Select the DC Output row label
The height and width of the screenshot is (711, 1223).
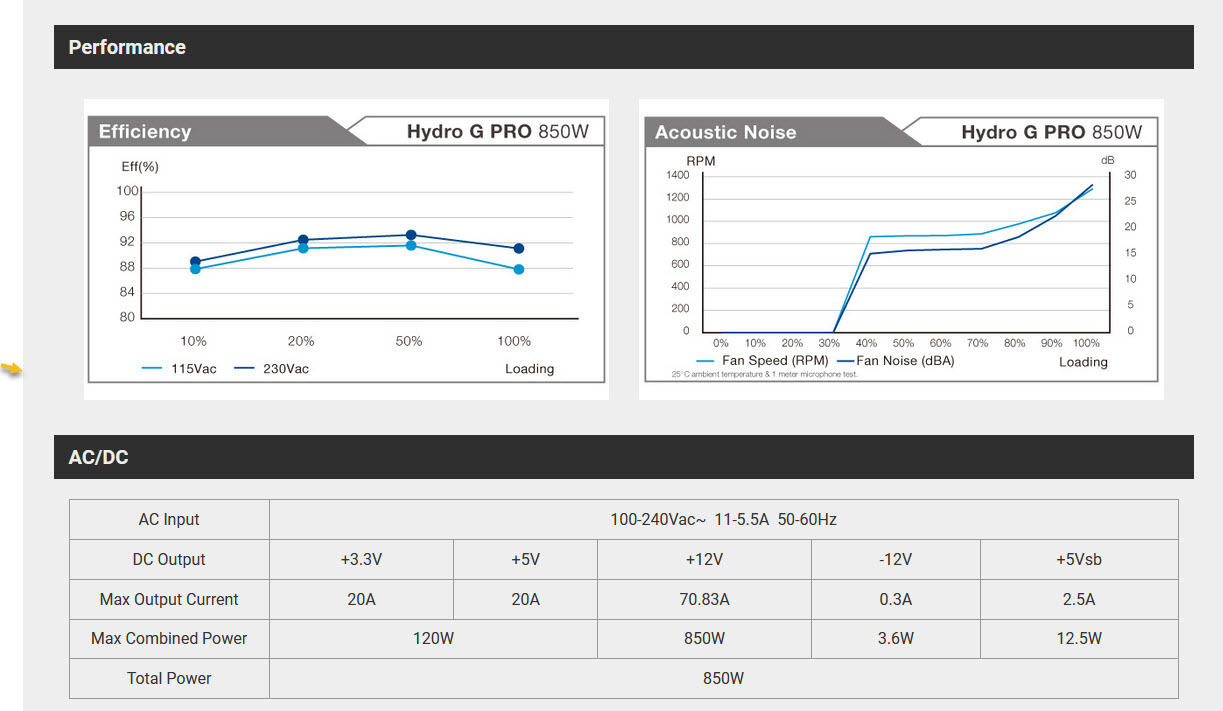169,560
